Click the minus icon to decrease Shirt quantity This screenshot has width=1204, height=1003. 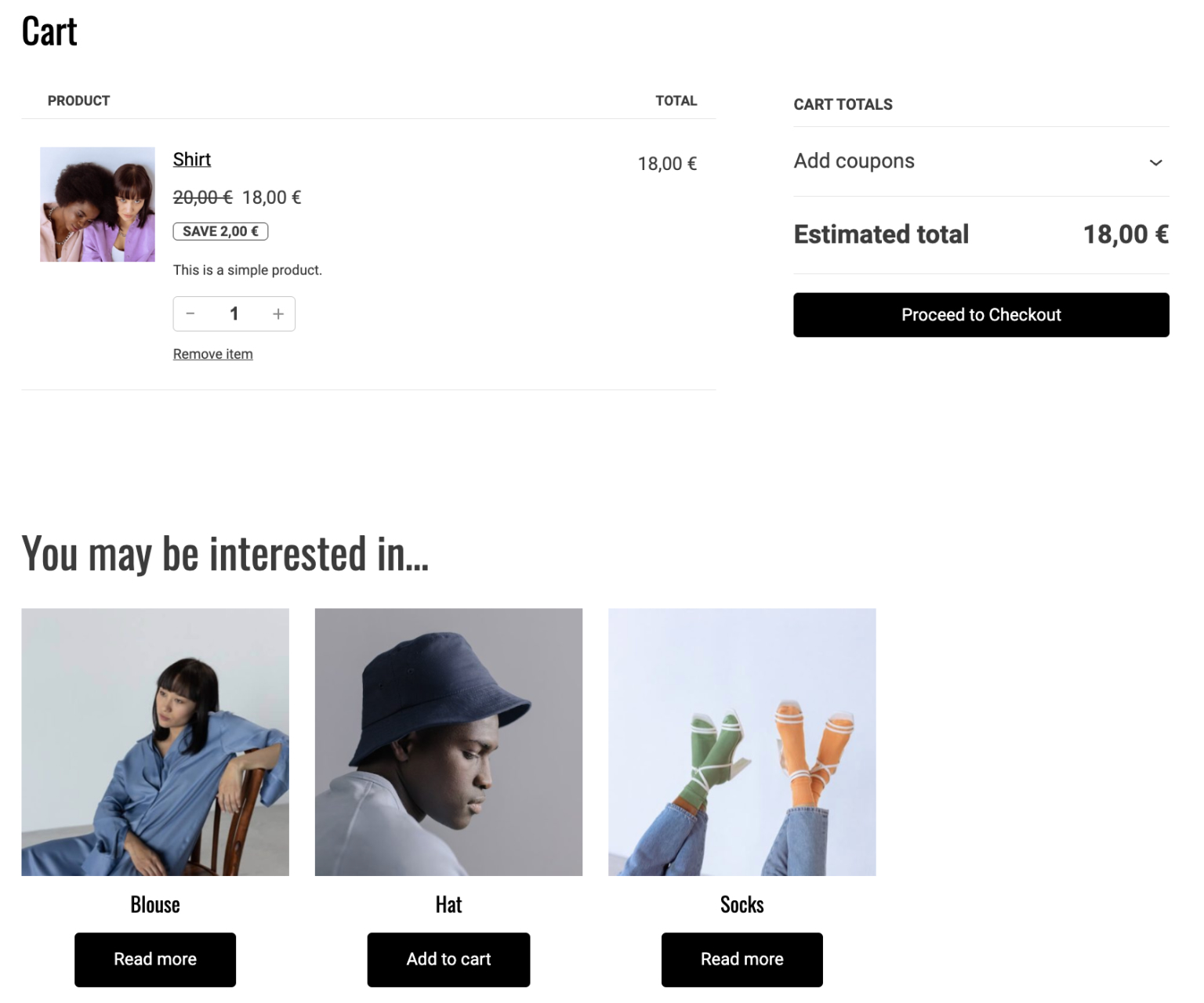coord(190,313)
